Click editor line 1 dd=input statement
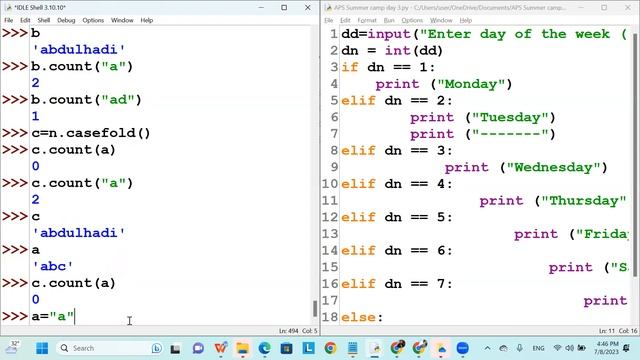The image size is (640, 360). 484,34
